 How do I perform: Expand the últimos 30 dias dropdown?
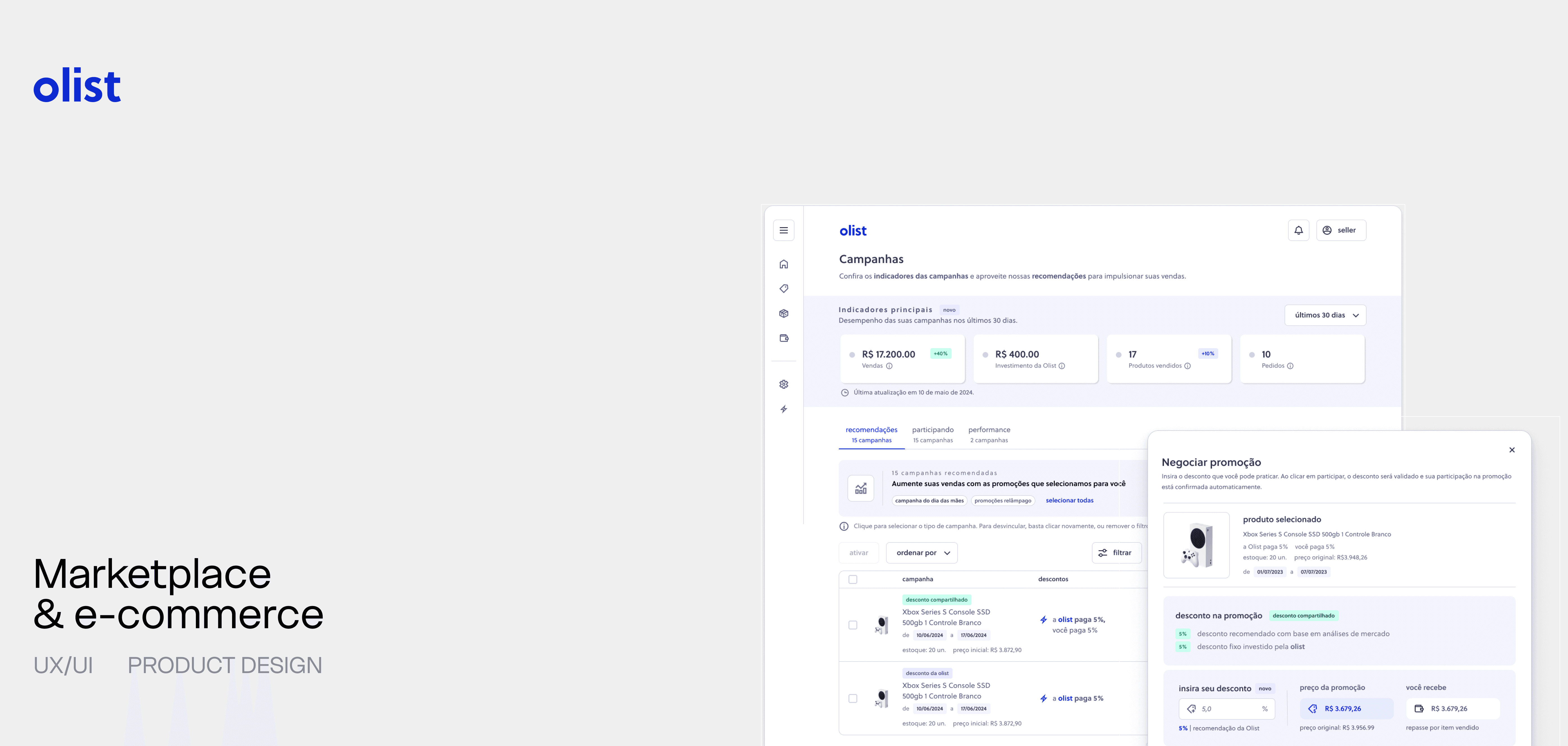1325,315
